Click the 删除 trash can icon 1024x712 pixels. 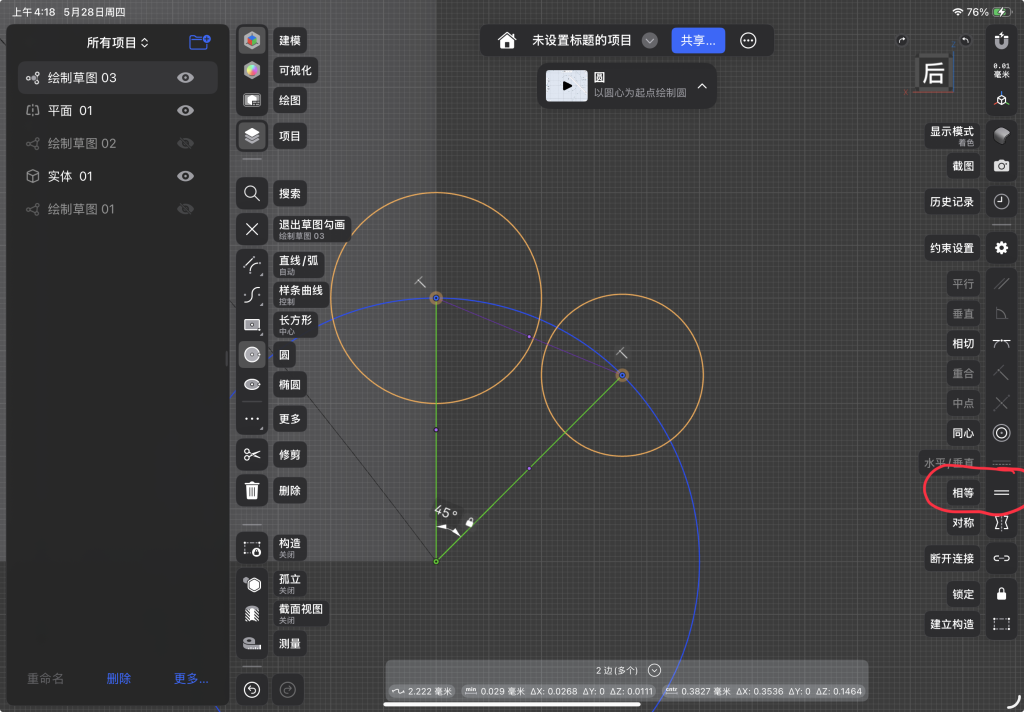click(252, 491)
